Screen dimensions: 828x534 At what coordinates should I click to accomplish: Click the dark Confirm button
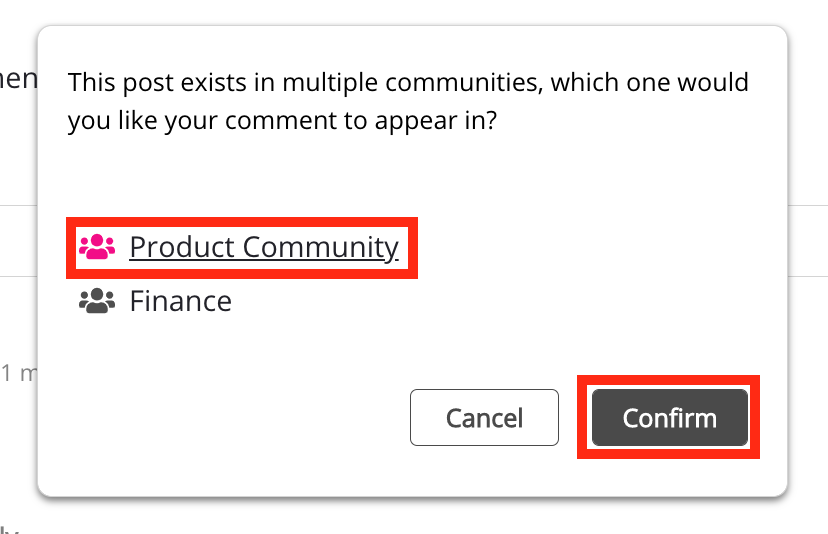[x=669, y=417]
